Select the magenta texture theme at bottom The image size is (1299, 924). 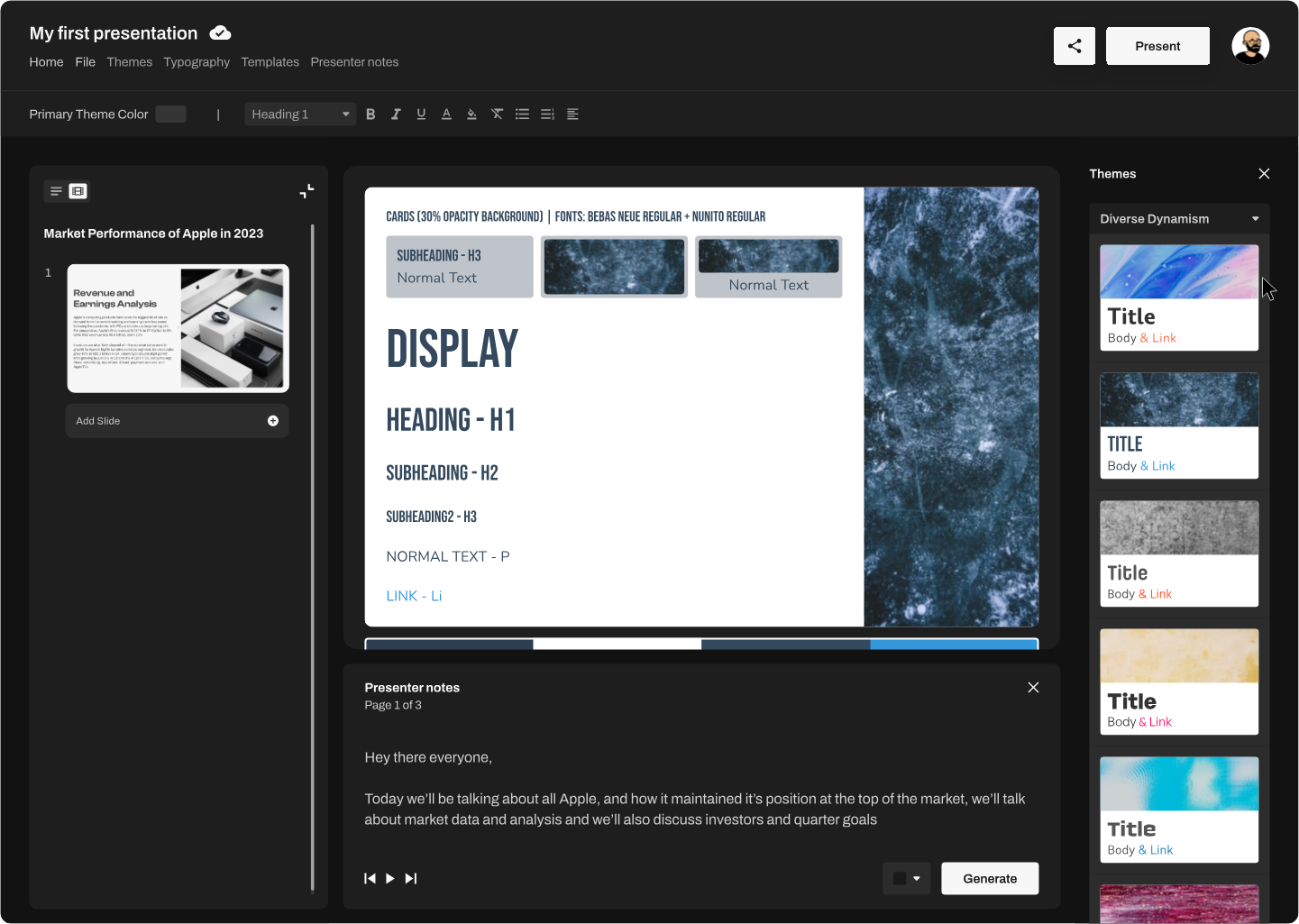click(x=1179, y=903)
